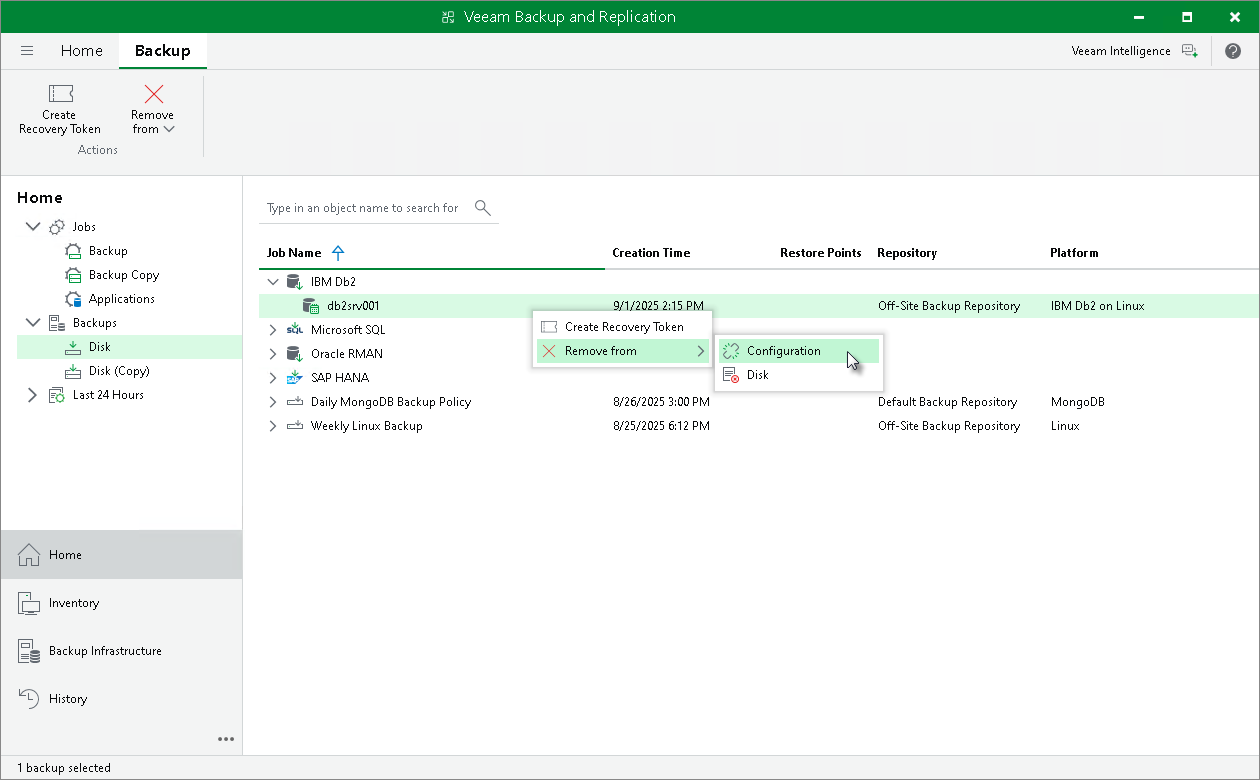
Task: Click the search magnifier icon
Action: 482,207
